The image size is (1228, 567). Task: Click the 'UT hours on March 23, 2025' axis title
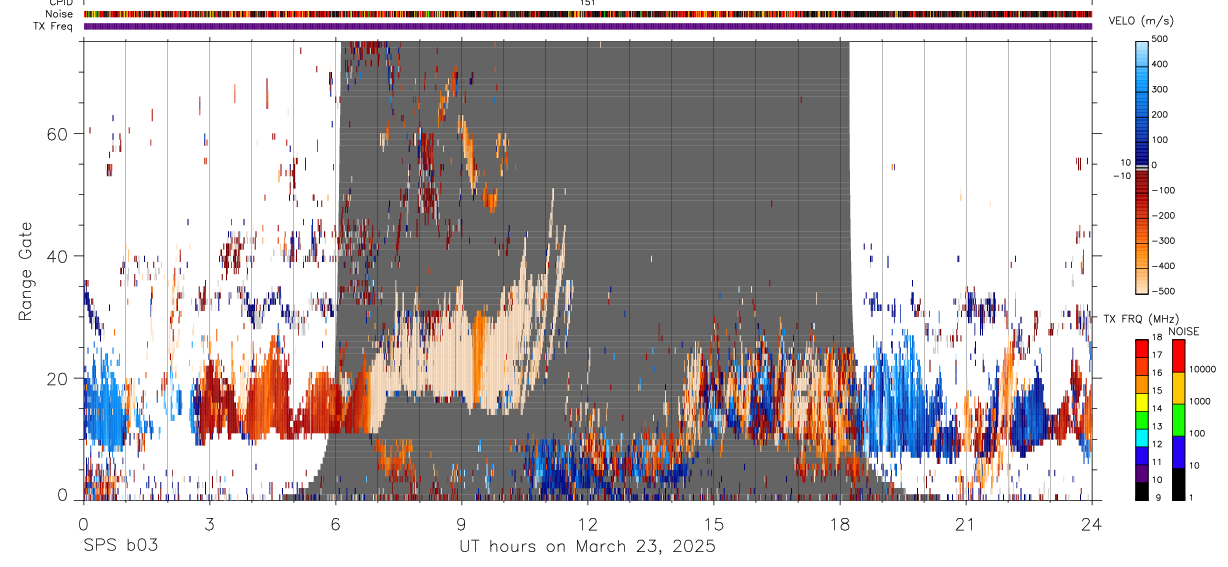587,546
